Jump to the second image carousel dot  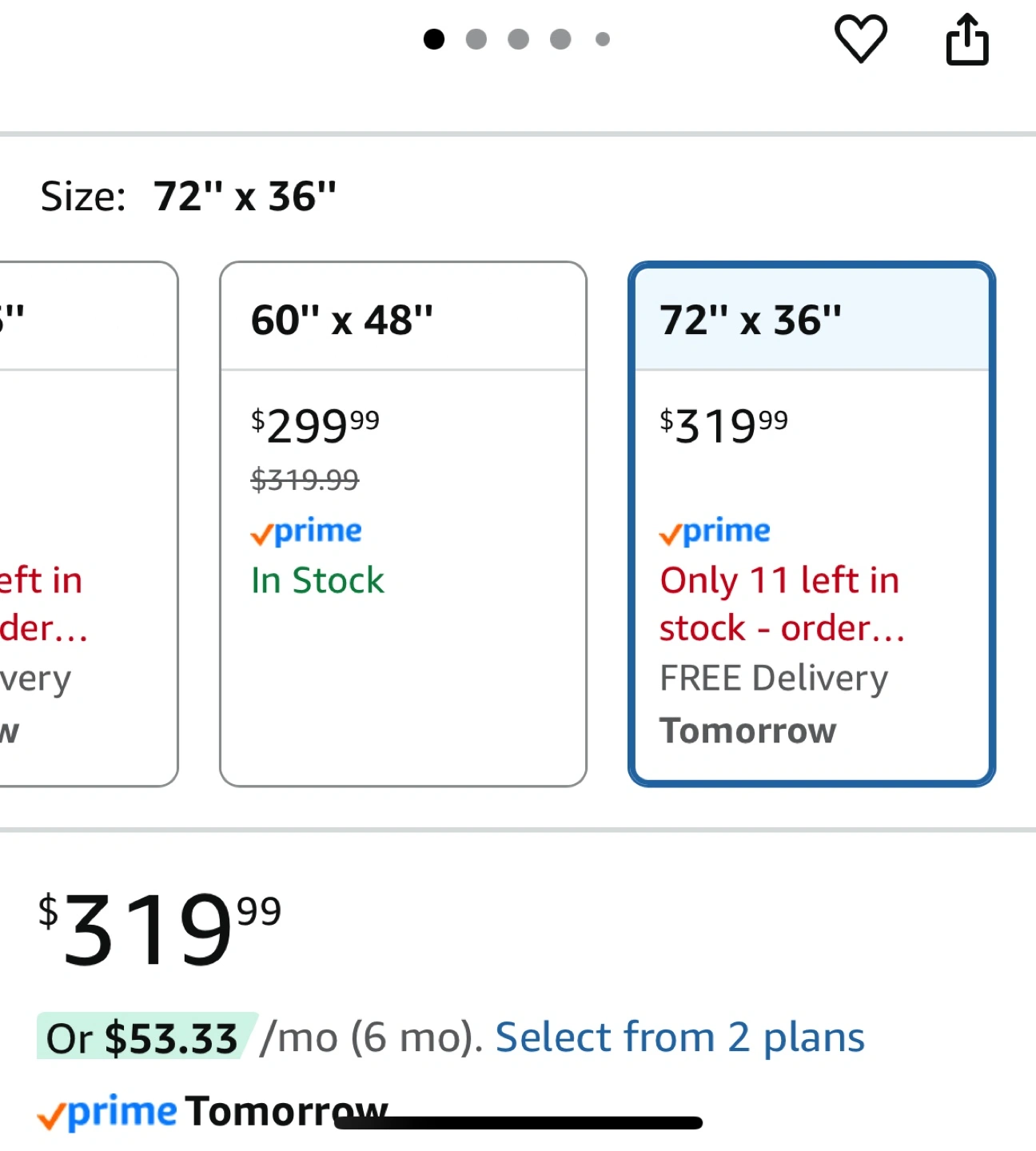476,39
